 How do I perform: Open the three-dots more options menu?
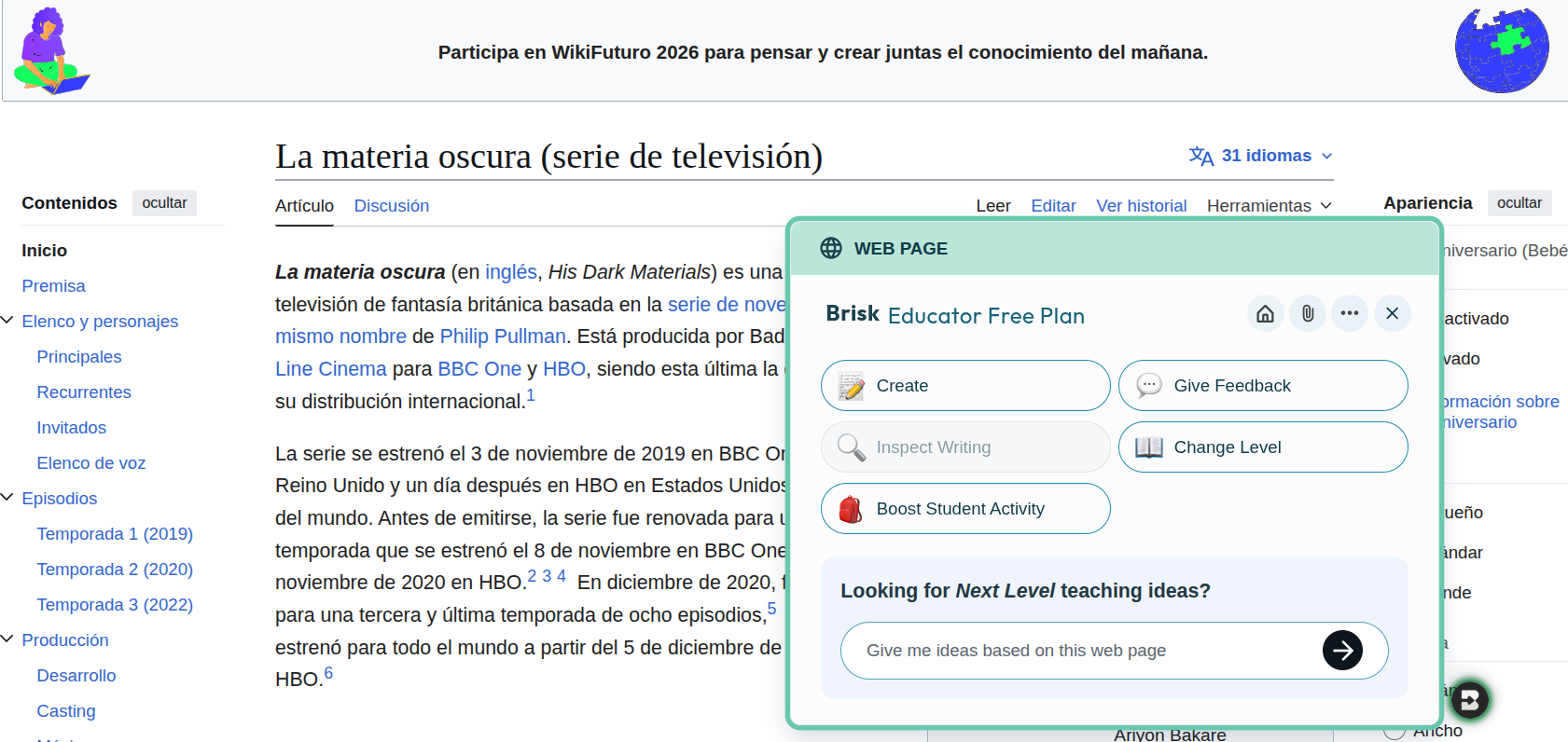click(1350, 314)
